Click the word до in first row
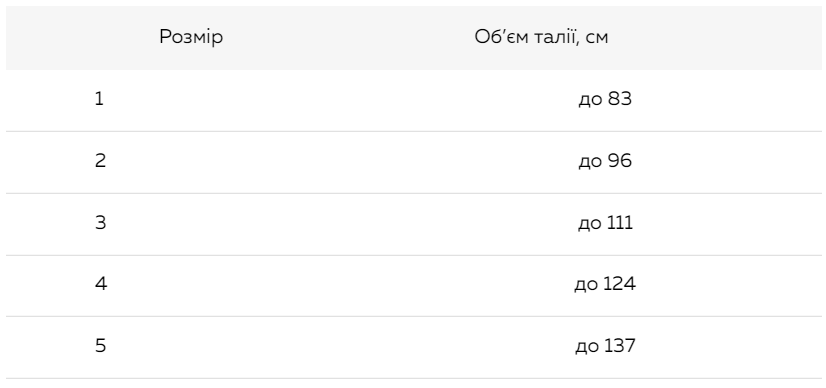Viewport: 826px width, 388px height. coord(591,100)
